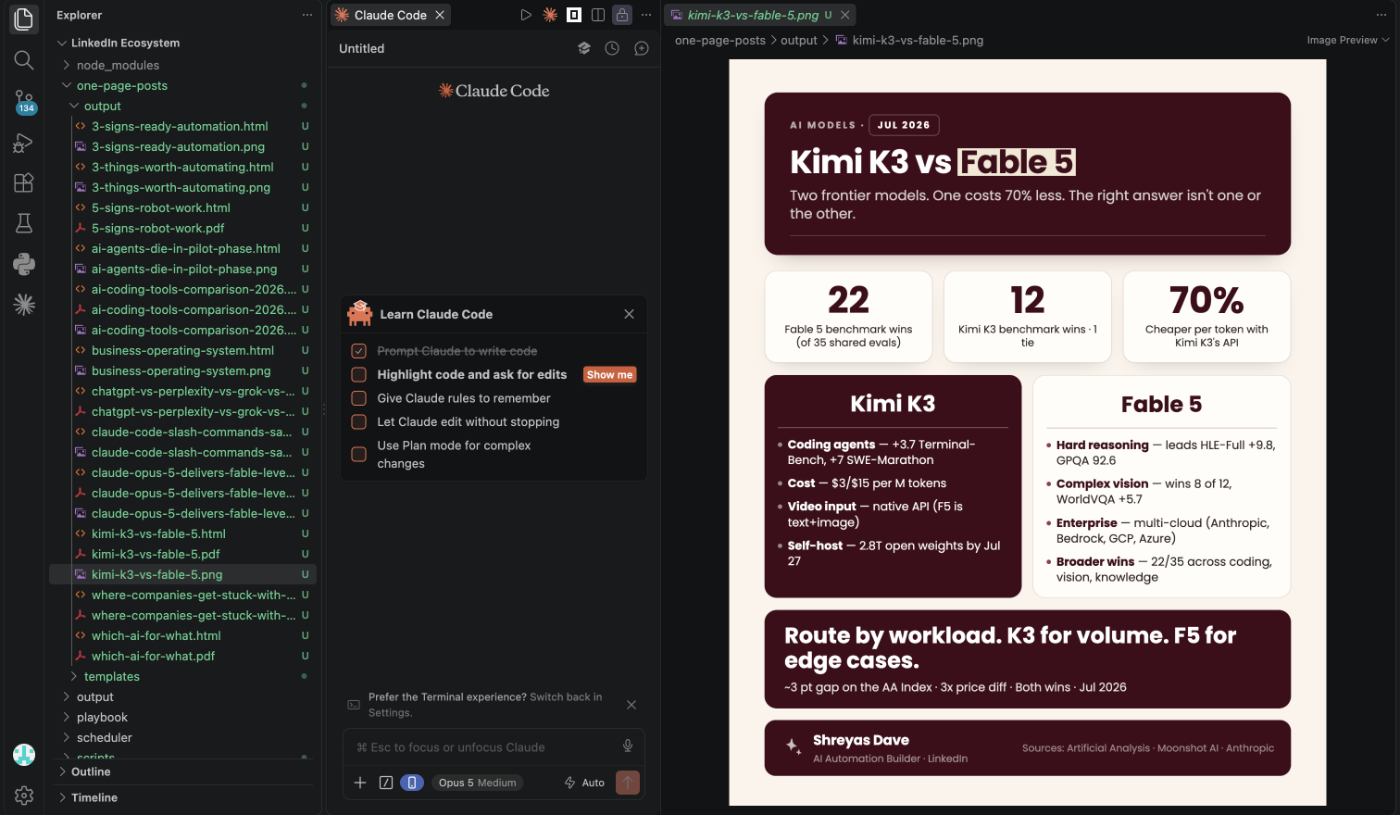Check Give Claude rules to remember checkbox
This screenshot has width=1400, height=815.
point(359,398)
